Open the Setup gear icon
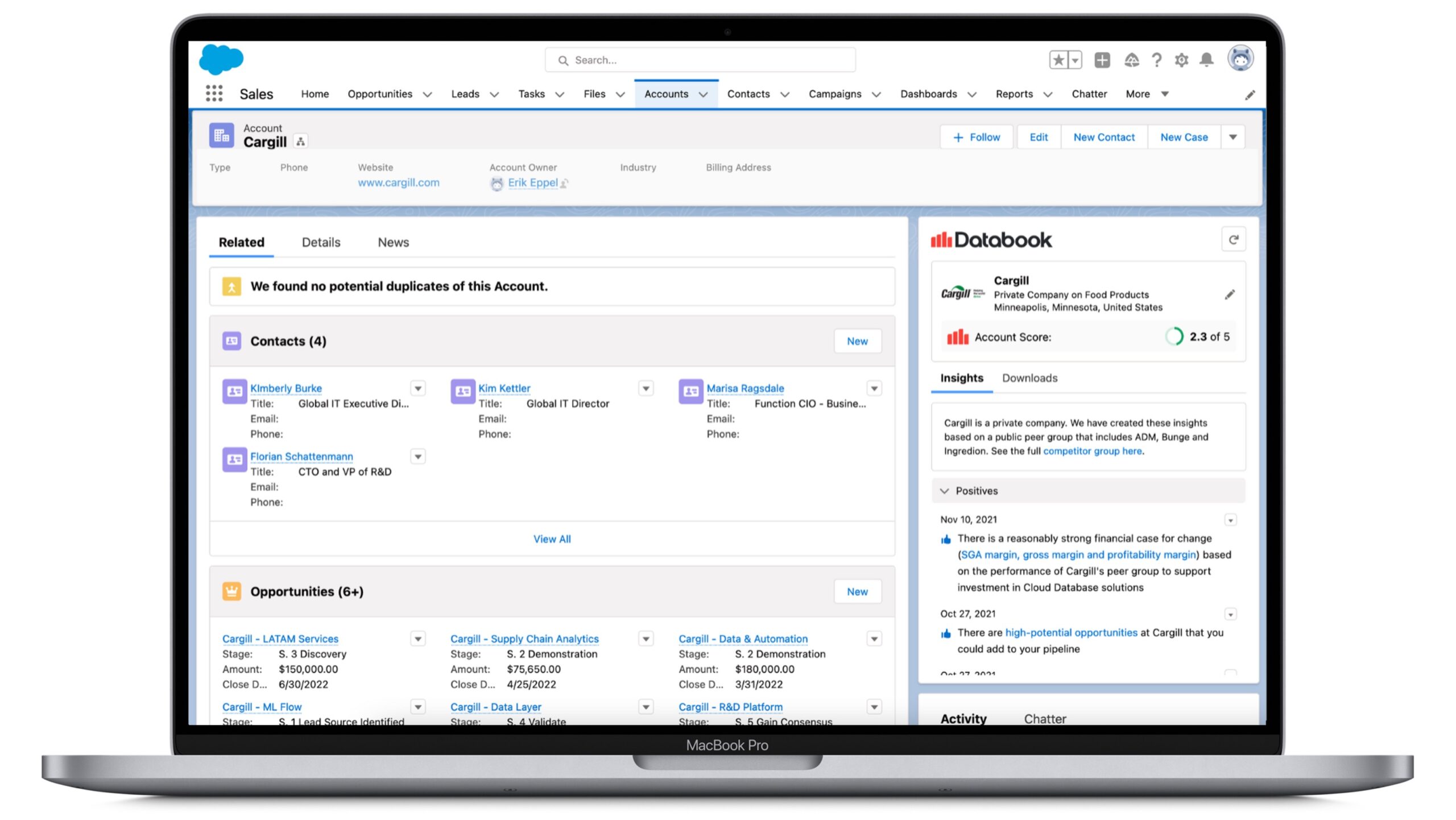The image size is (1456, 820). point(1181,60)
